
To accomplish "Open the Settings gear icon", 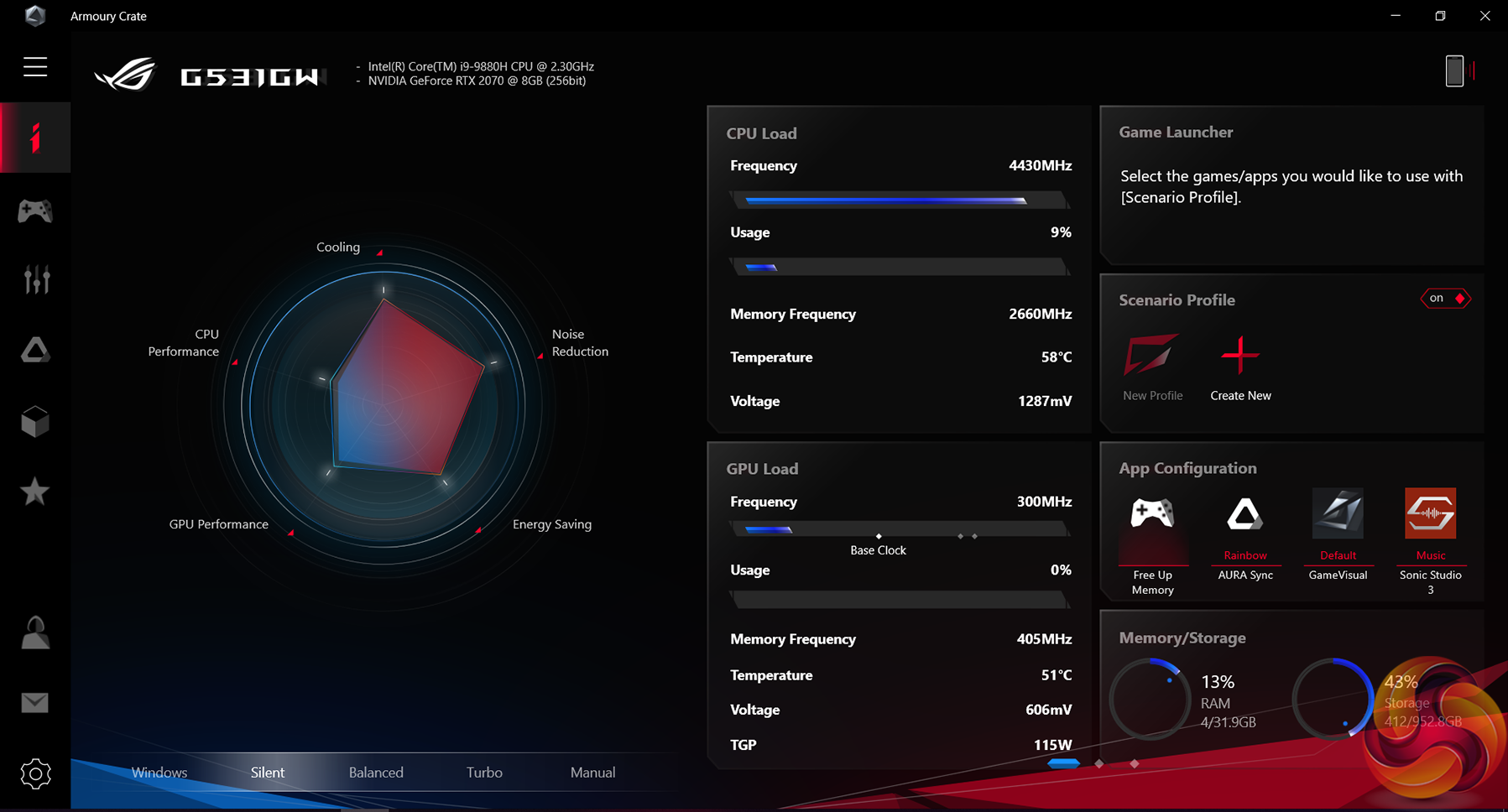I will pyautogui.click(x=35, y=773).
